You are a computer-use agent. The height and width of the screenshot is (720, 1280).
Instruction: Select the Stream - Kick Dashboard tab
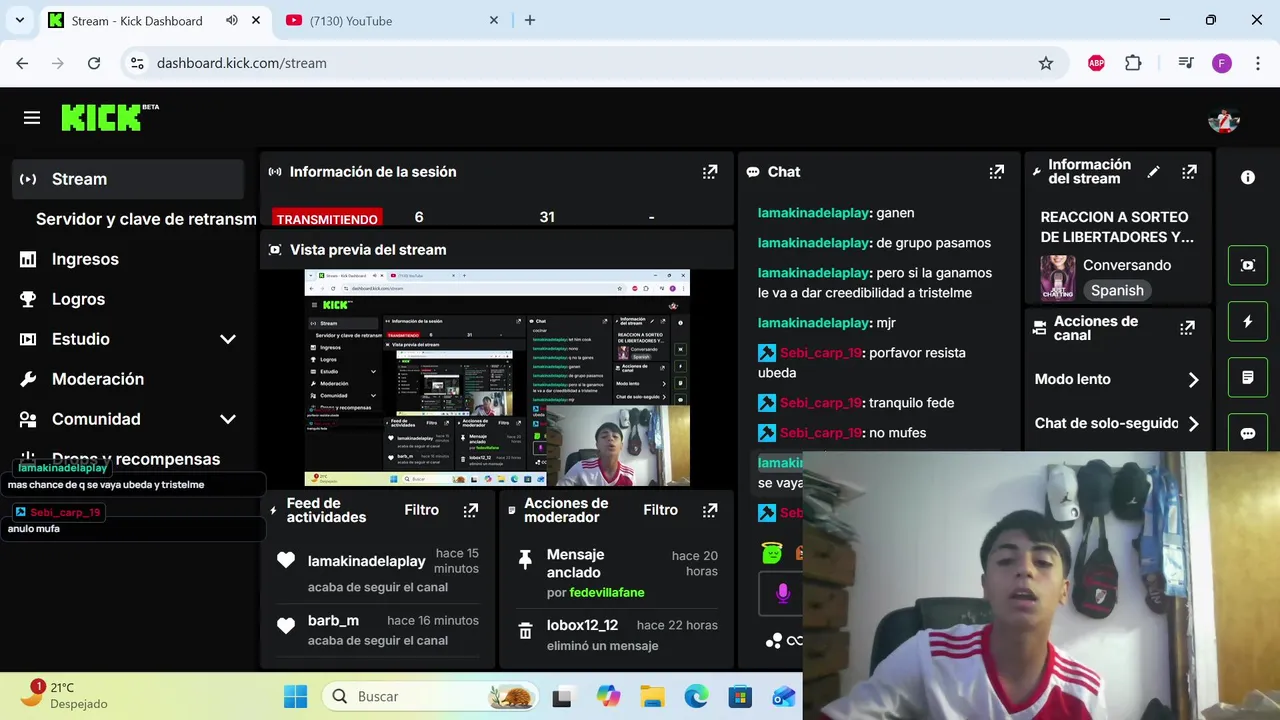pos(135,20)
